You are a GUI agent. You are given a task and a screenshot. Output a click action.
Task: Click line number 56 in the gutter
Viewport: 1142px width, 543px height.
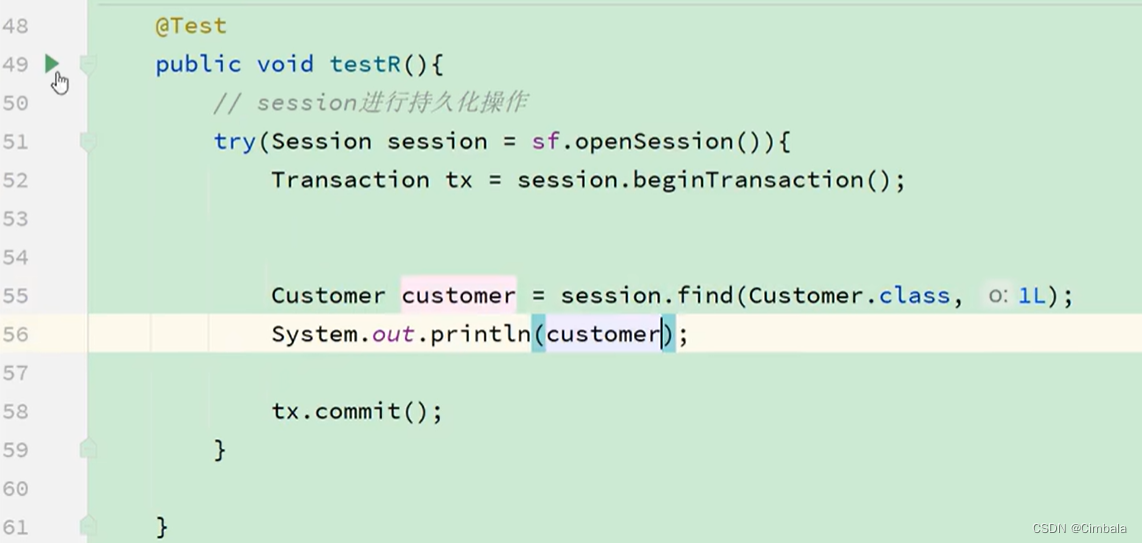pyautogui.click(x=16, y=334)
